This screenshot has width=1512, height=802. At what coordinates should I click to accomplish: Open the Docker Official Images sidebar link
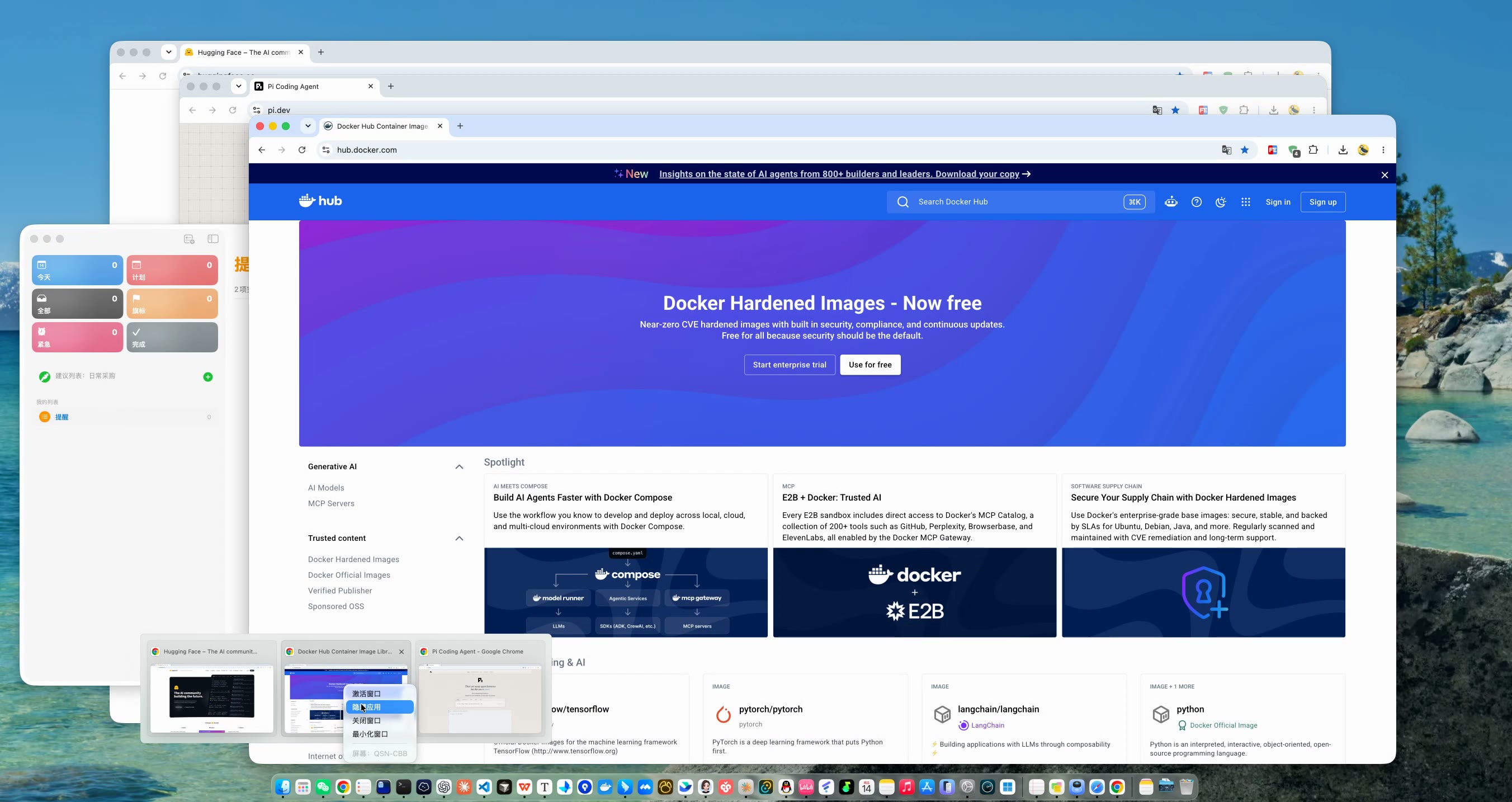tap(349, 575)
